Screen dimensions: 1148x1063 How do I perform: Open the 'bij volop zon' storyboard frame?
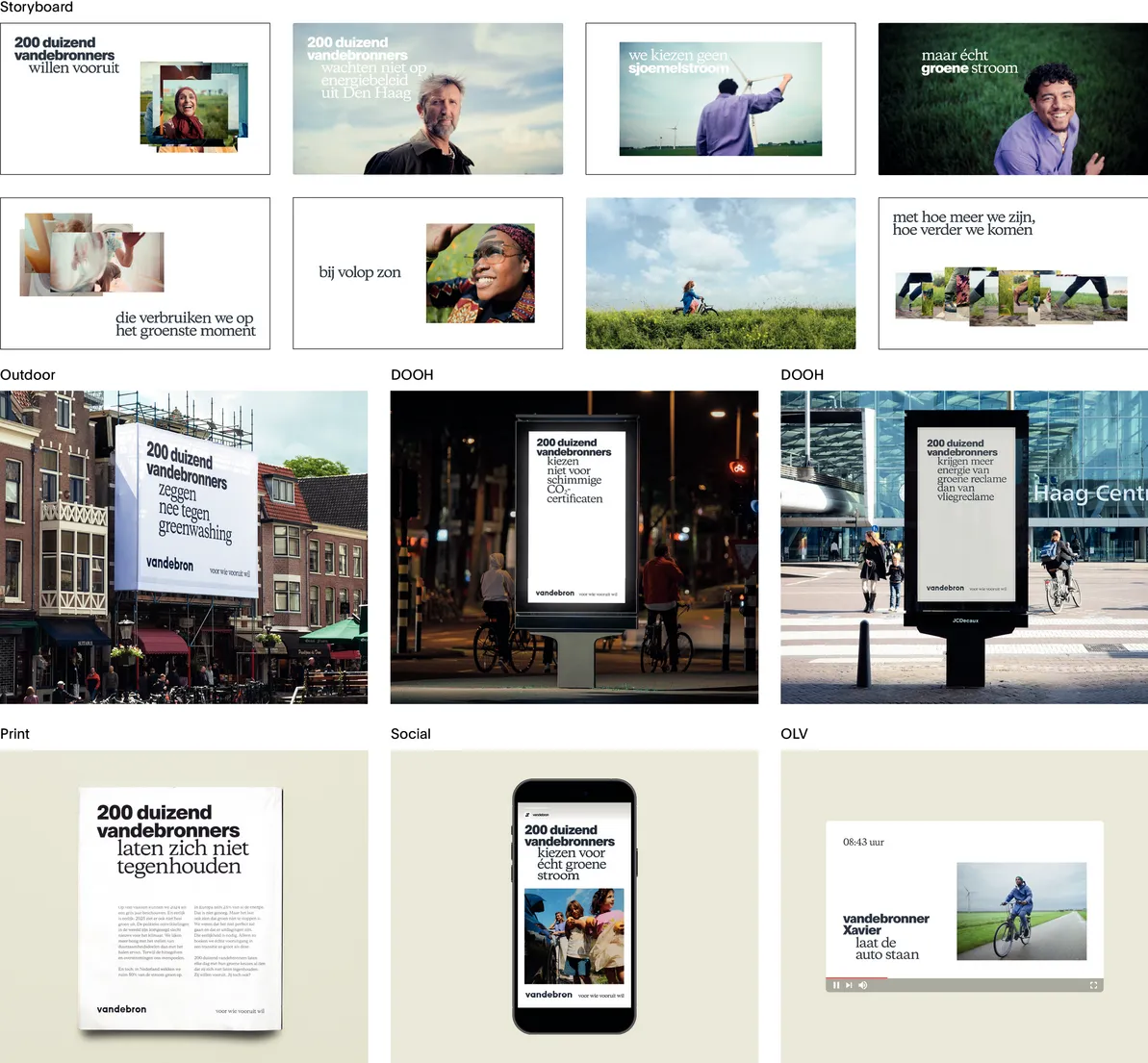click(427, 273)
